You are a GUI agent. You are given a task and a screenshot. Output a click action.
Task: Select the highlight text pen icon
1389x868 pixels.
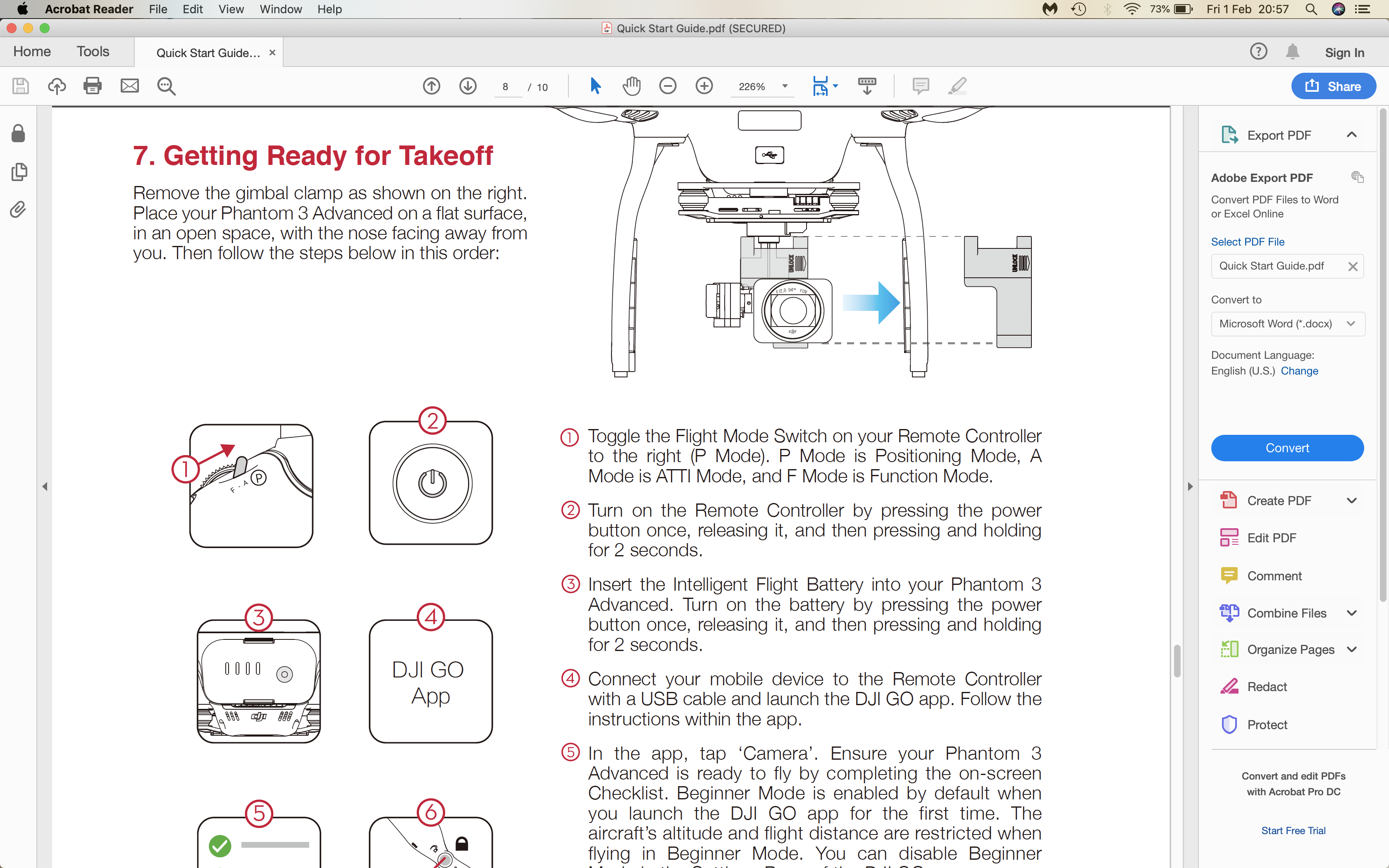coord(957,86)
